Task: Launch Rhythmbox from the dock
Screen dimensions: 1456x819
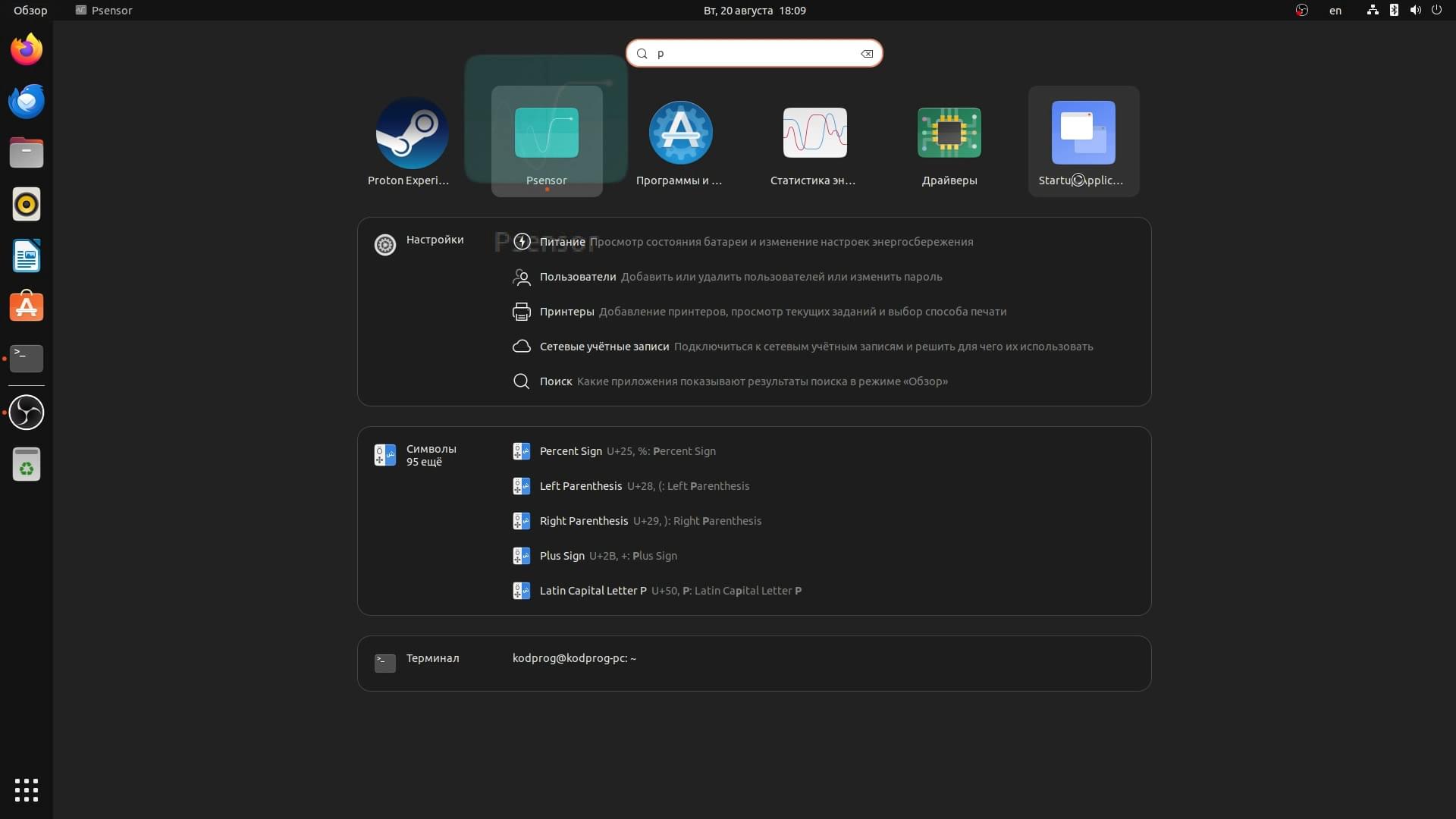Action: tap(27, 204)
